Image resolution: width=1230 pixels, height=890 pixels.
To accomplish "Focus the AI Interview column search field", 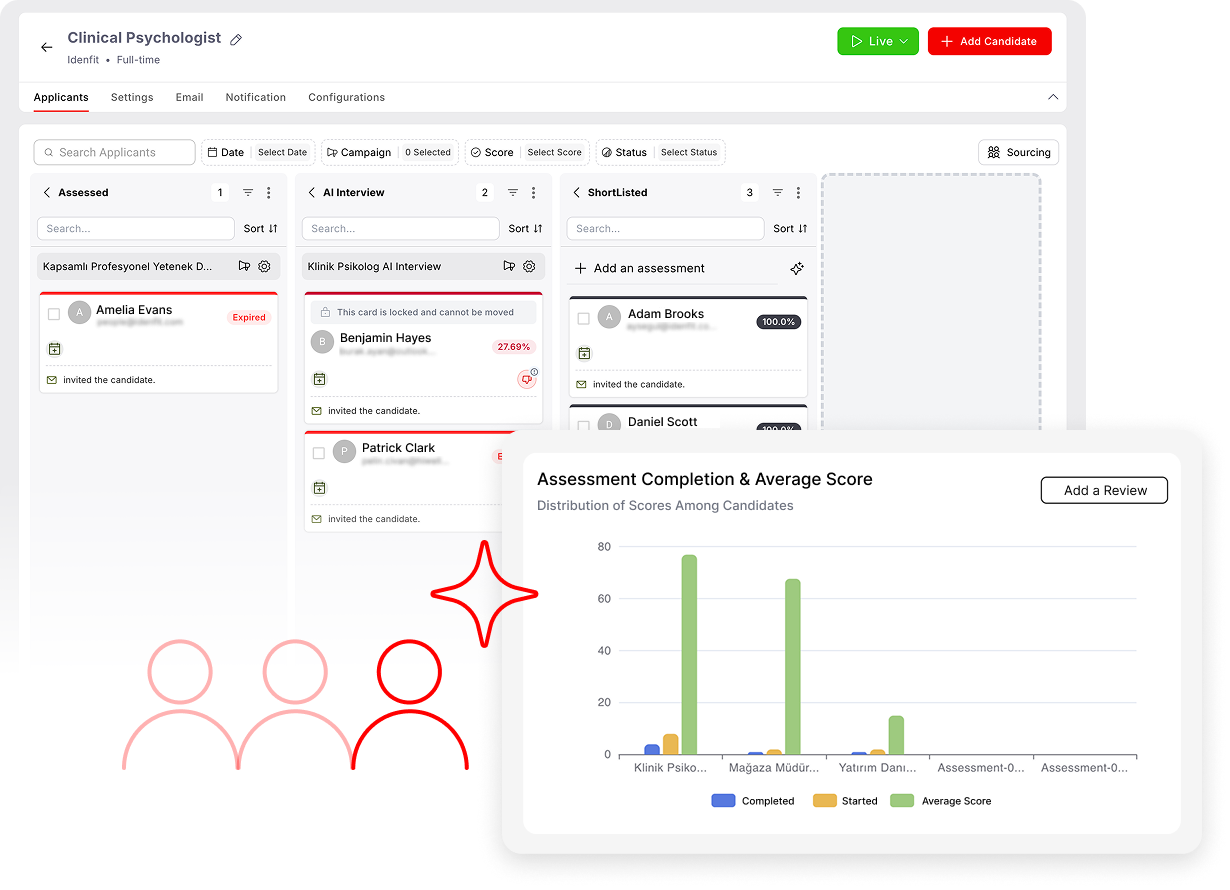I will pyautogui.click(x=401, y=228).
